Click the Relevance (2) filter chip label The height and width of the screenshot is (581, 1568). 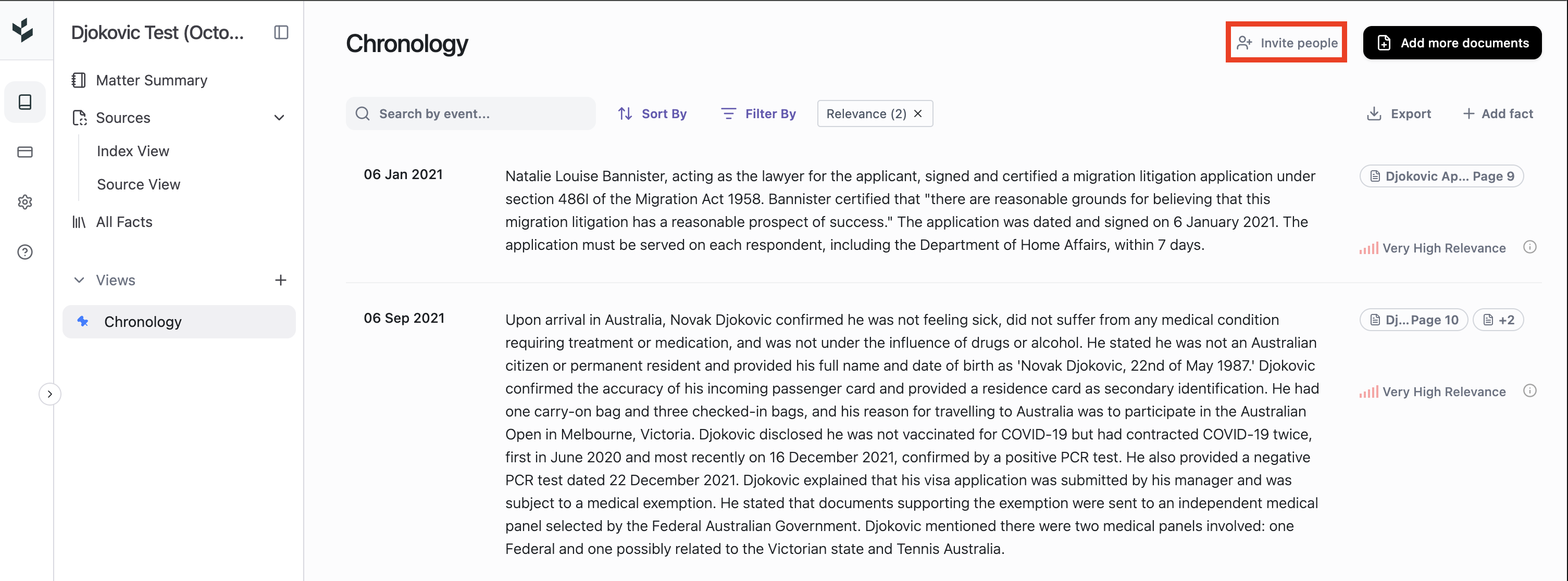tap(866, 114)
